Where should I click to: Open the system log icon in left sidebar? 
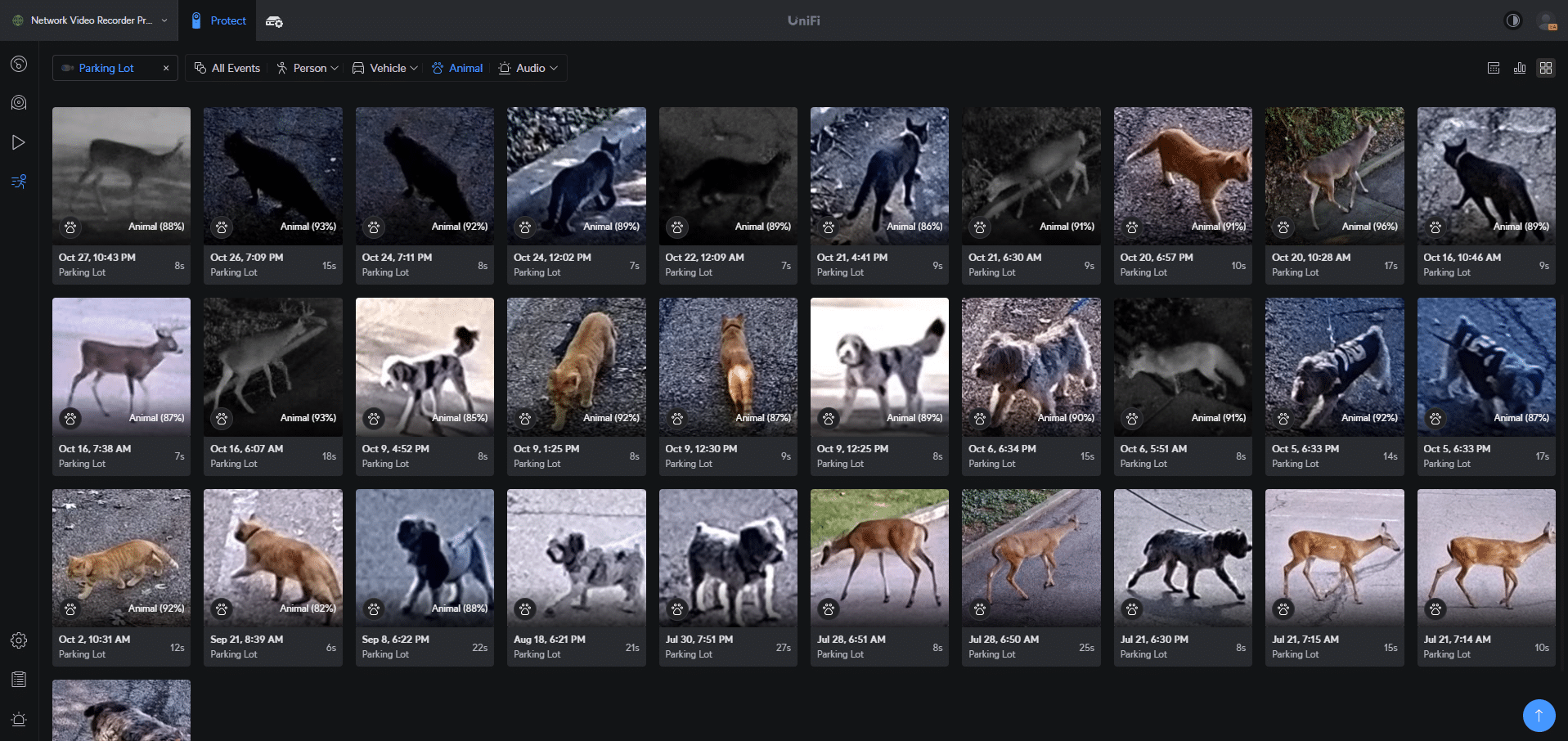click(19, 679)
